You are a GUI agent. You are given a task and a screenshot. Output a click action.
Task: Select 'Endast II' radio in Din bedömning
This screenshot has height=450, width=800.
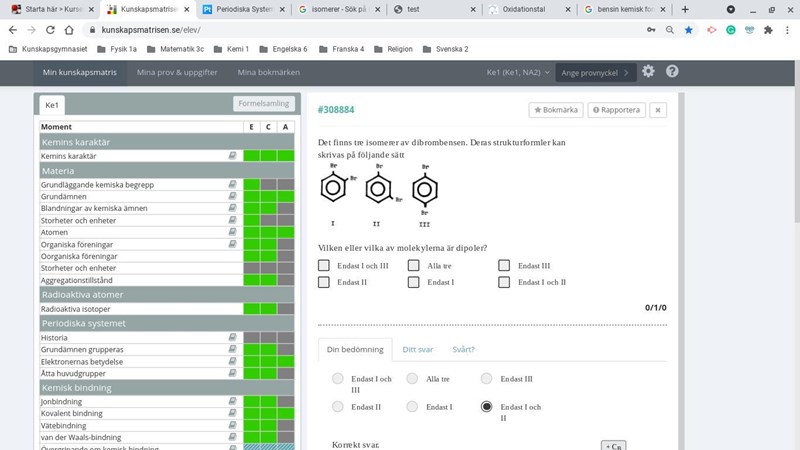click(338, 407)
